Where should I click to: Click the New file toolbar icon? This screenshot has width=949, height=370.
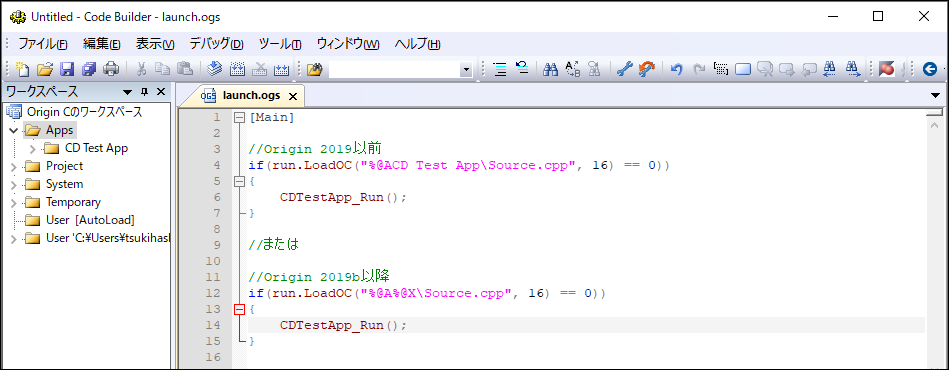pyautogui.click(x=22, y=69)
